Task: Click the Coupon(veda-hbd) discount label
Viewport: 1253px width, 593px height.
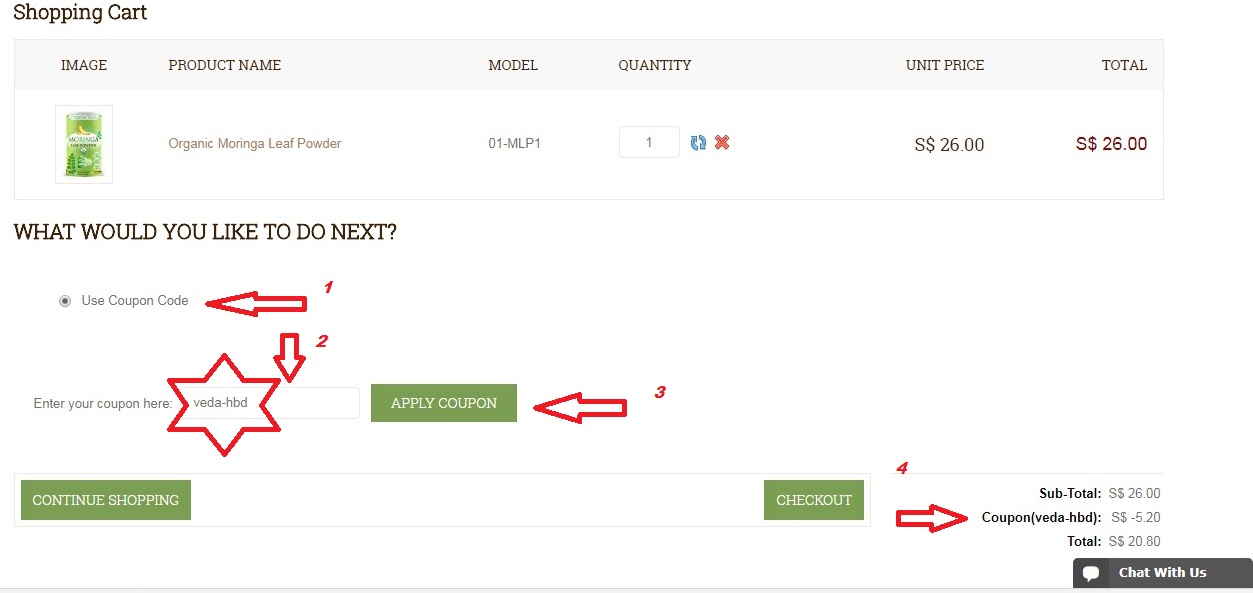Action: (1041, 518)
